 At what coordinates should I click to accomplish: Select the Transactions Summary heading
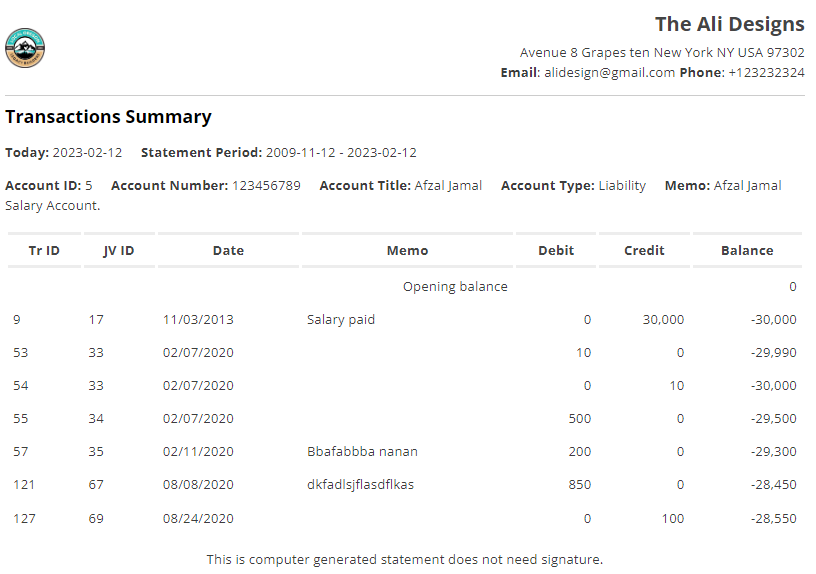coord(108,117)
